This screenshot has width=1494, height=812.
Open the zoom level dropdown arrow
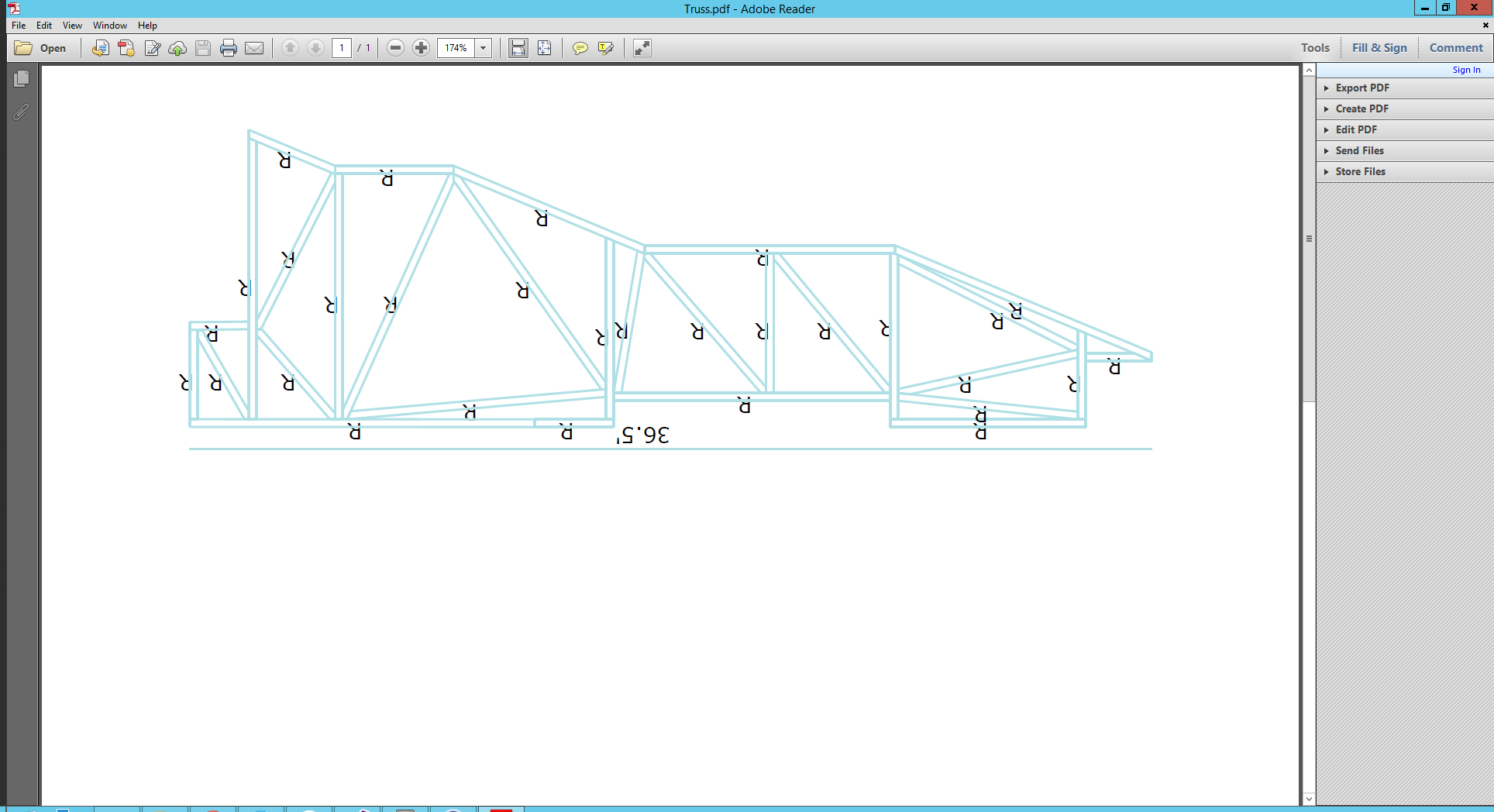point(484,48)
